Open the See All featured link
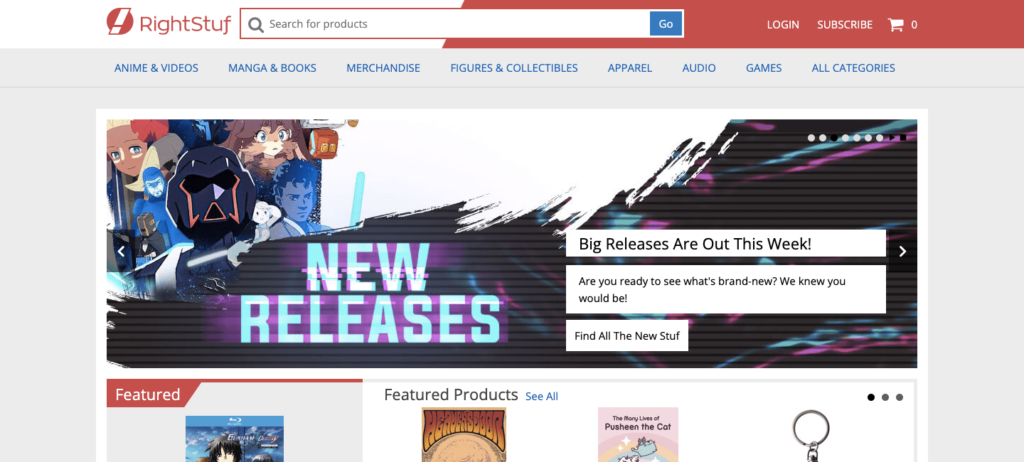Viewport: 1024px width, 462px height. pos(541,397)
